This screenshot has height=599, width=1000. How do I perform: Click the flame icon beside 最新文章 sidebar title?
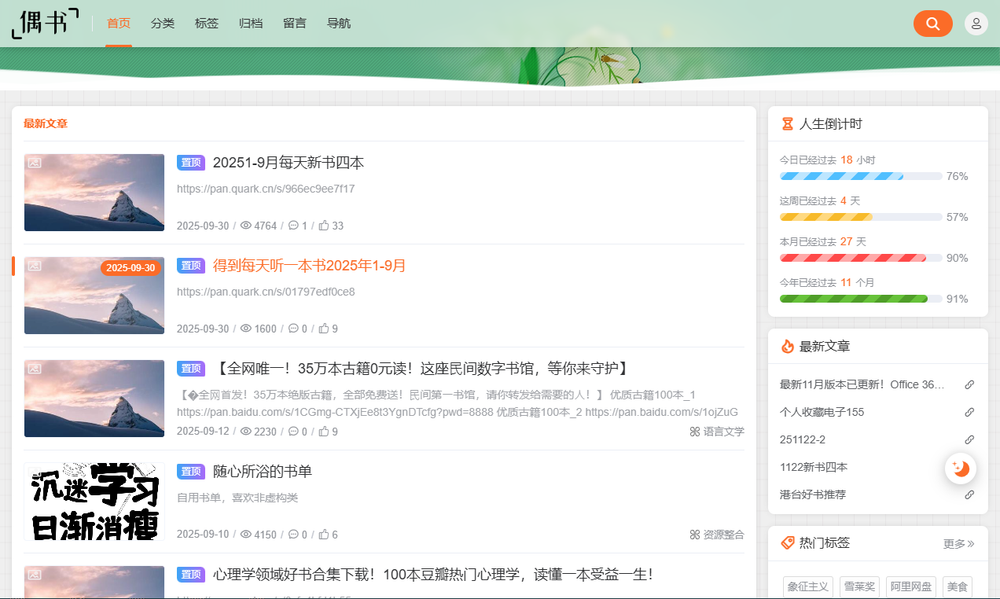[x=785, y=347]
